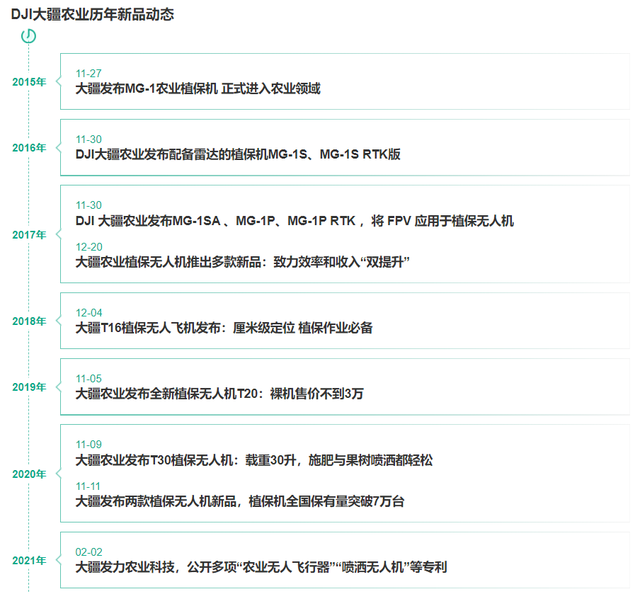Click the green clock icon atop the timeline
The width and height of the screenshot is (640, 594).
pos(29,36)
